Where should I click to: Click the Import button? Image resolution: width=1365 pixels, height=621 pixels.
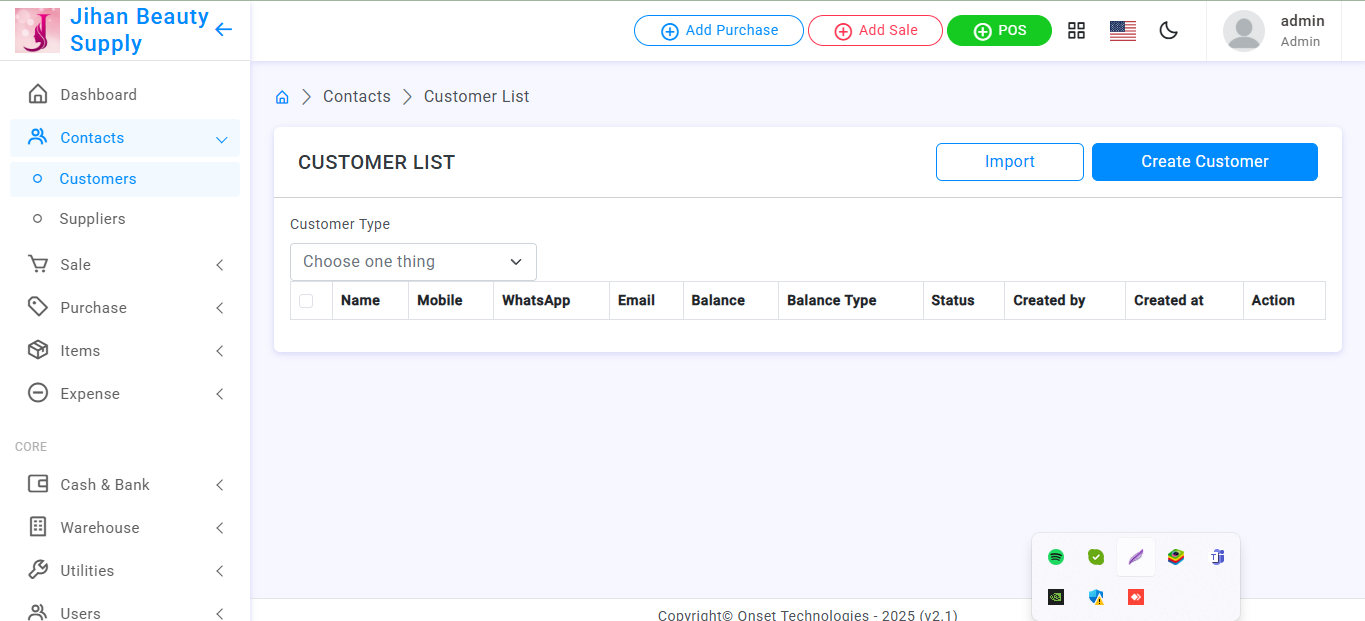point(1009,162)
